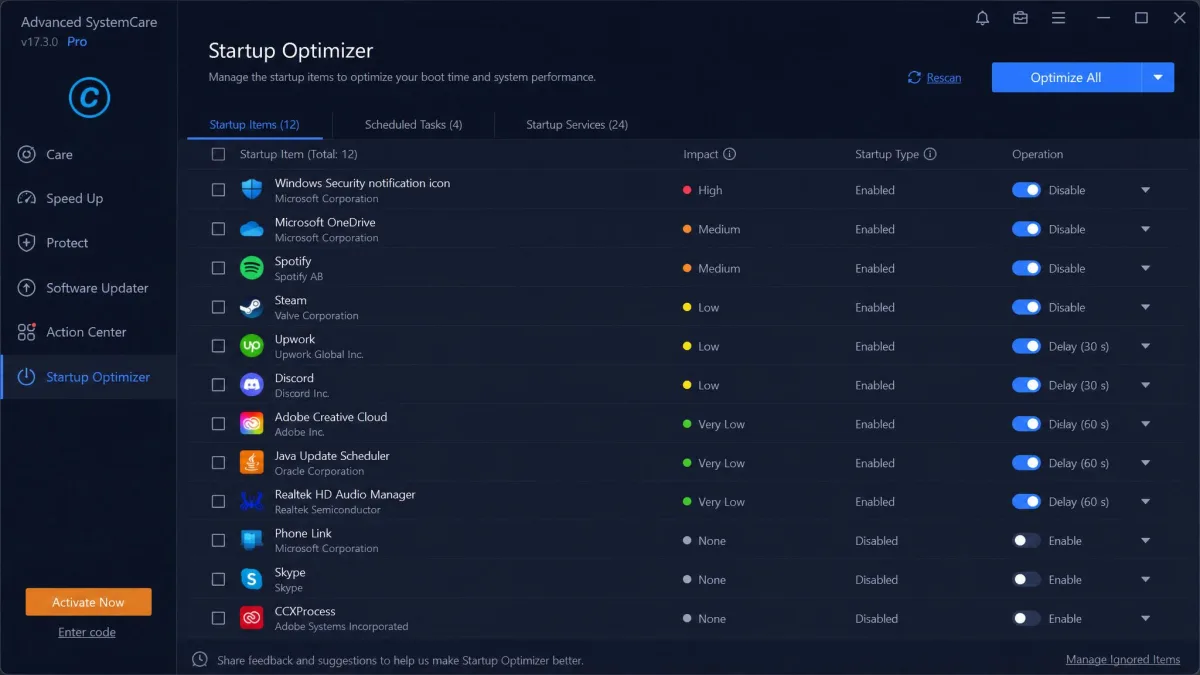Image resolution: width=1200 pixels, height=675 pixels.
Task: Click the Discord app icon
Action: click(252, 385)
